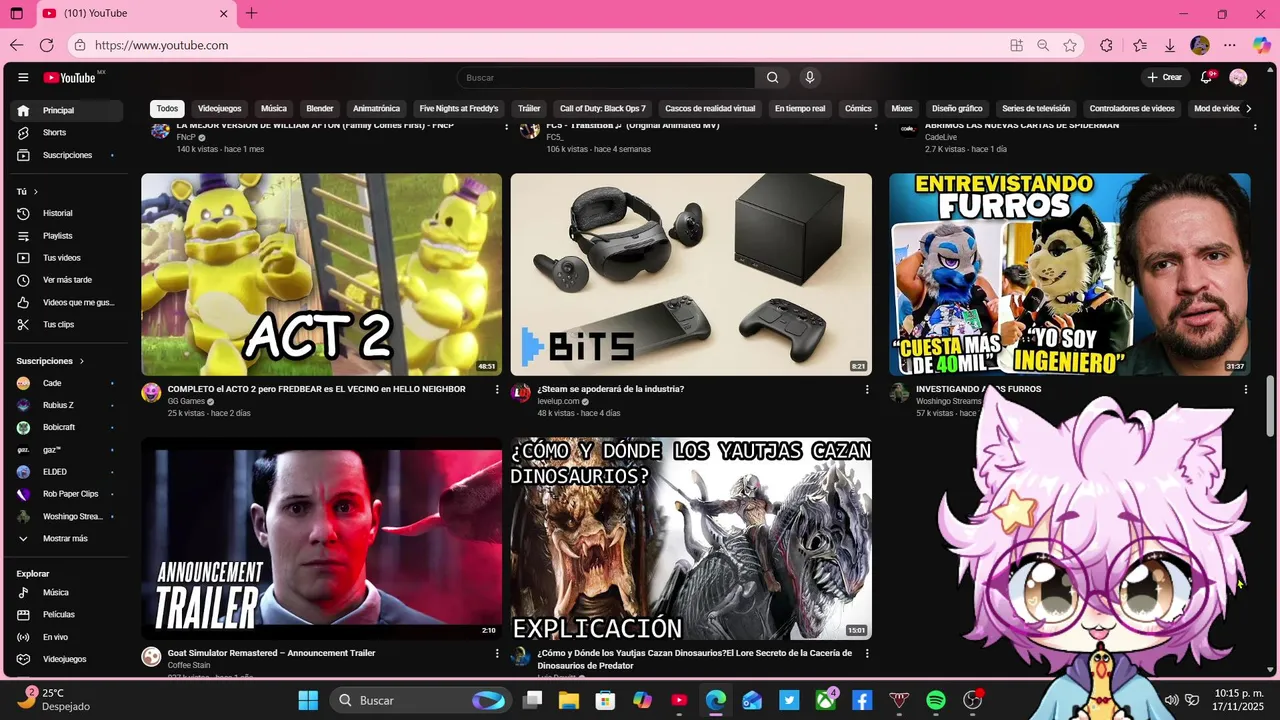This screenshot has height=720, width=1280.
Task: Open Edge settings and more menu
Action: click(x=1230, y=45)
